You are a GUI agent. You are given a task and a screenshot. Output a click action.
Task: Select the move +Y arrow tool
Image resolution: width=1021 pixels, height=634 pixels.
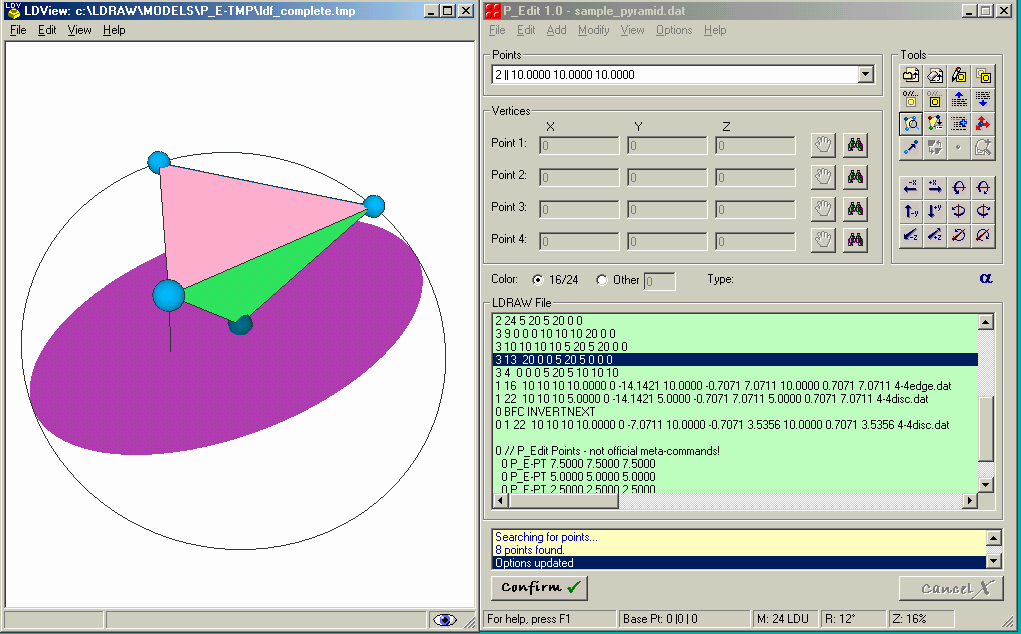click(934, 211)
